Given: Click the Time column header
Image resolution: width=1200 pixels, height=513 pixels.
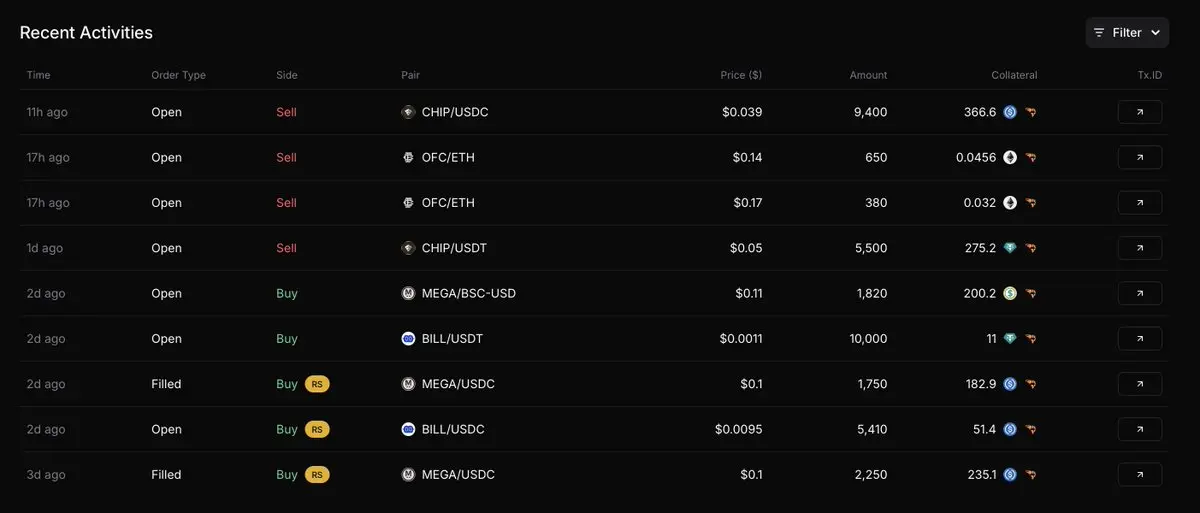Looking at the screenshot, I should [x=38, y=75].
